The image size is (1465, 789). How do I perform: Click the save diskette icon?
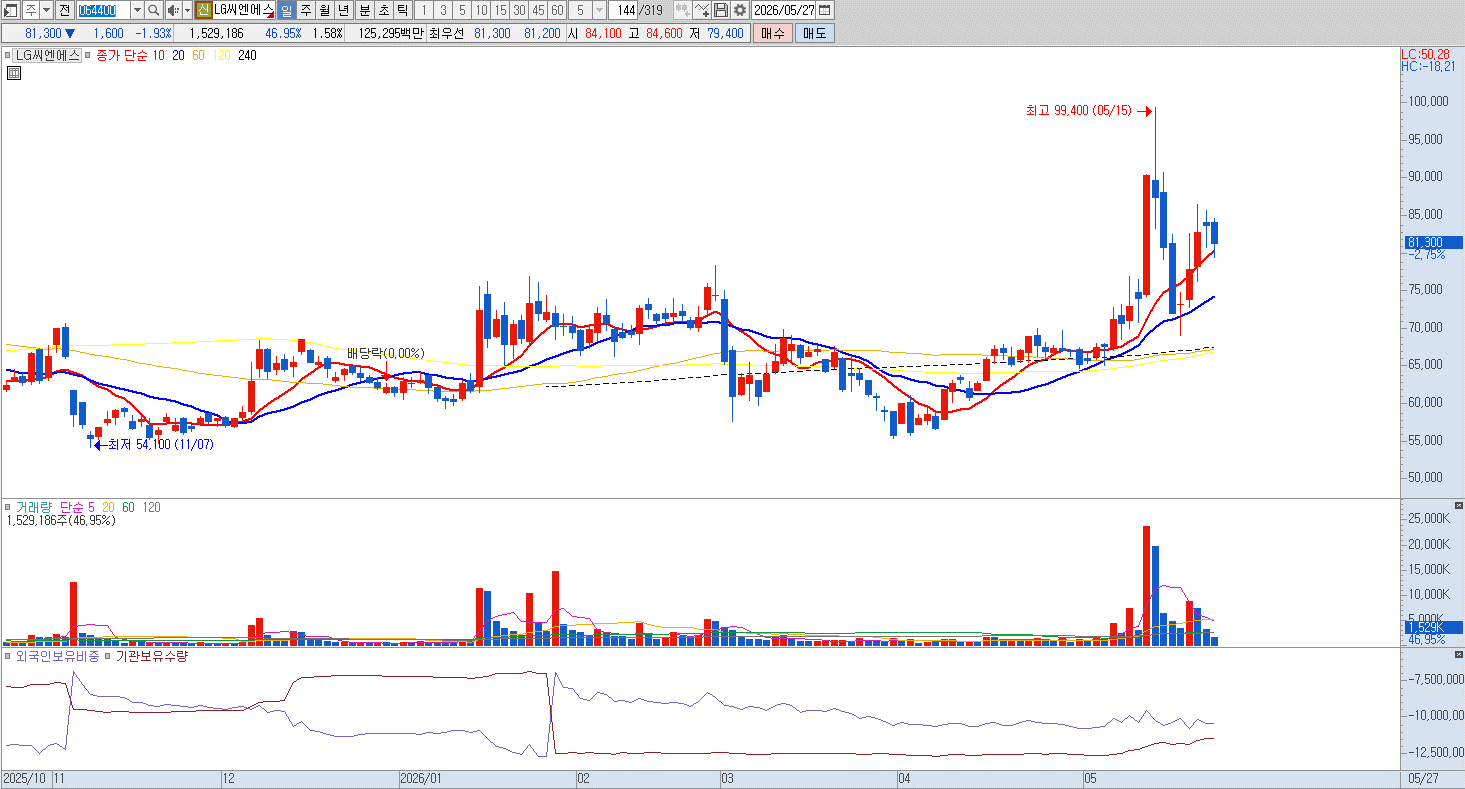[721, 10]
